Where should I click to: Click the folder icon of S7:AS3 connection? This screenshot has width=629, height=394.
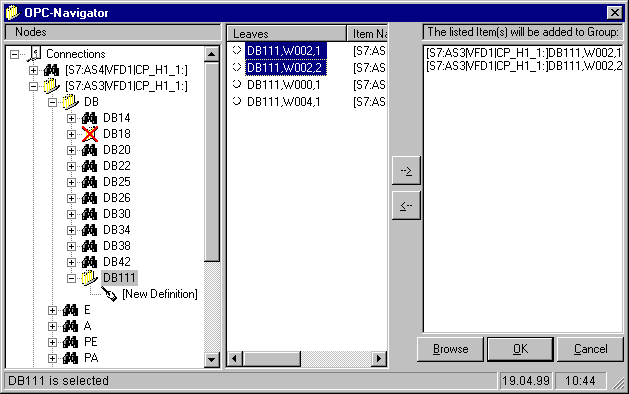[52, 85]
